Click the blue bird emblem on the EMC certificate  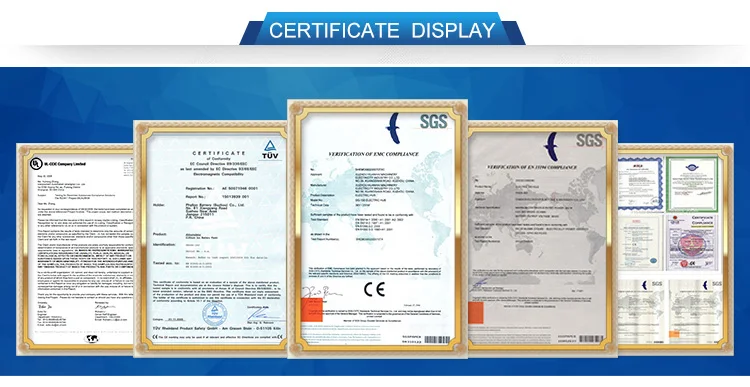click(x=393, y=128)
